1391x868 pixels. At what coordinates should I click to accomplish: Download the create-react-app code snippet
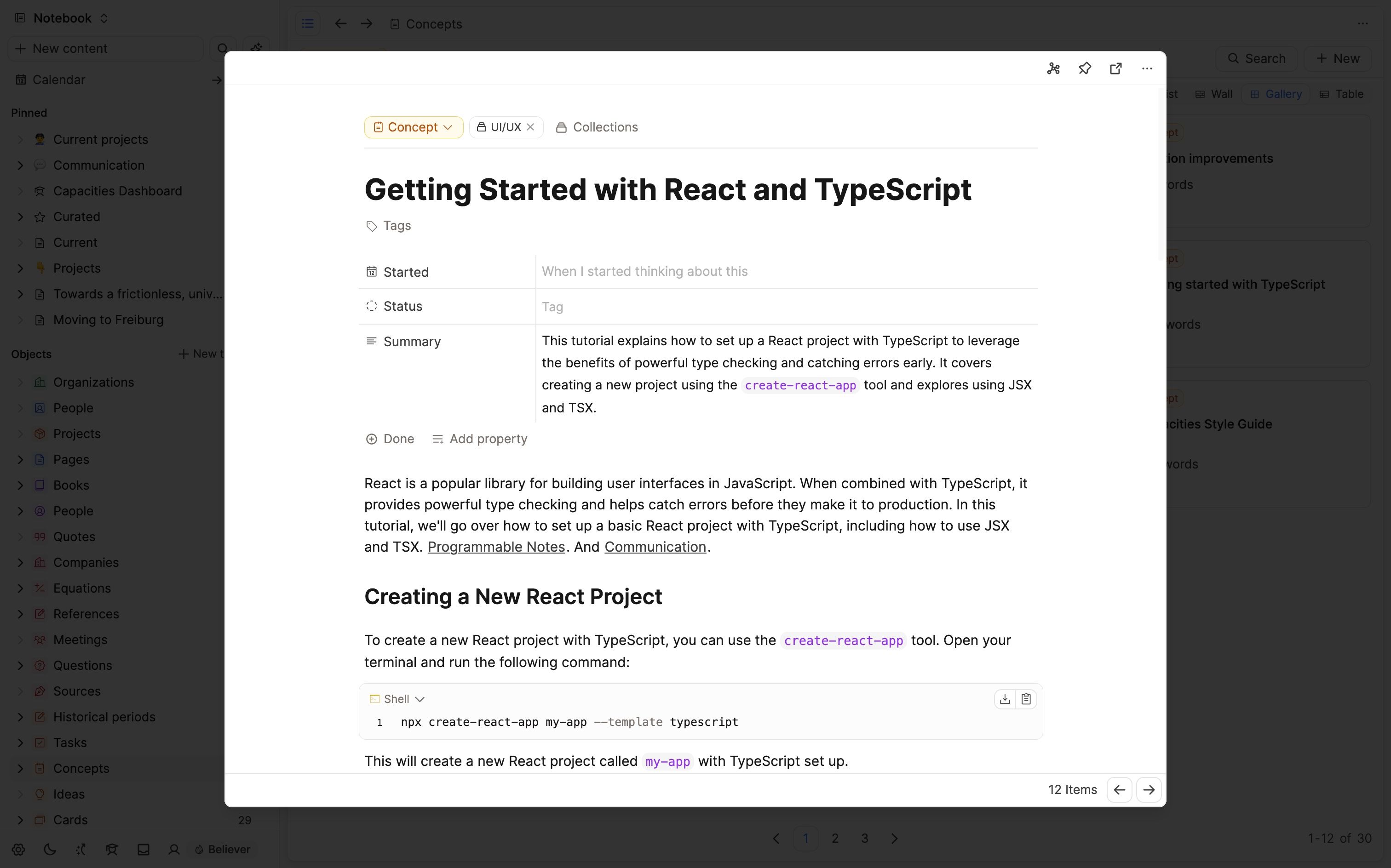click(x=1005, y=699)
